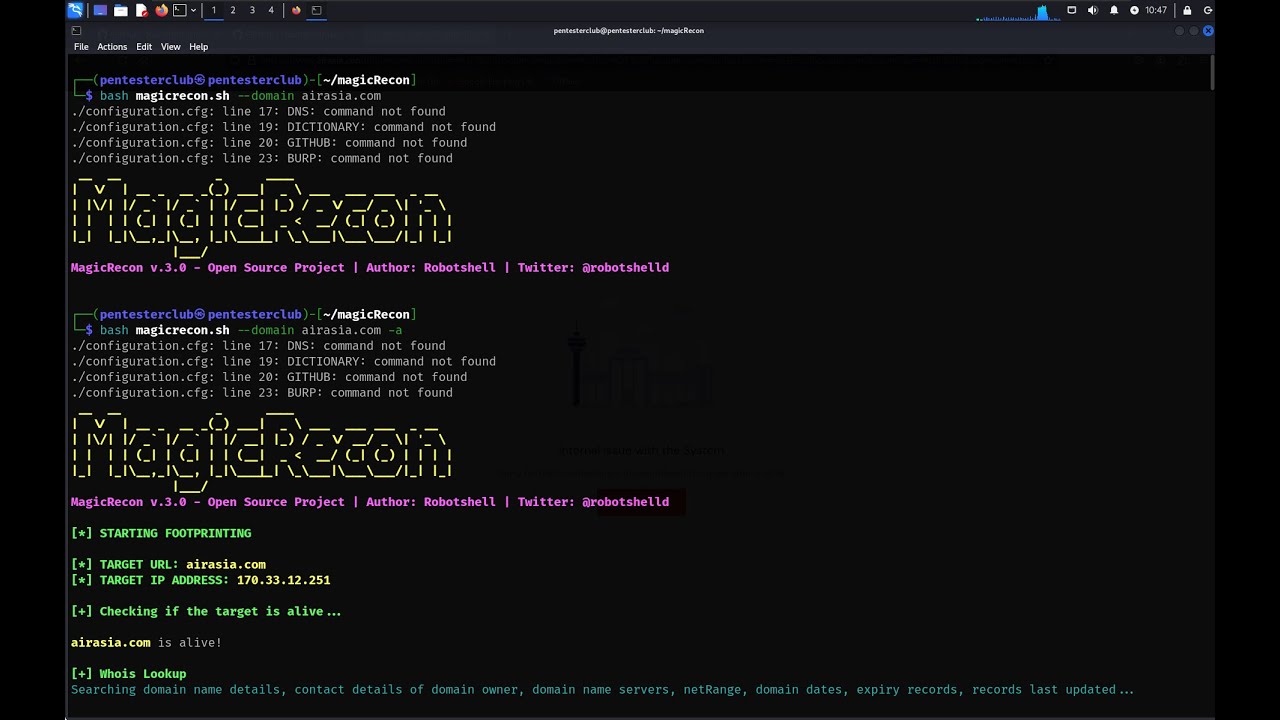Screen dimensions: 1280x720
Task: Open the Actions menu in the terminal
Action: [x=112, y=47]
